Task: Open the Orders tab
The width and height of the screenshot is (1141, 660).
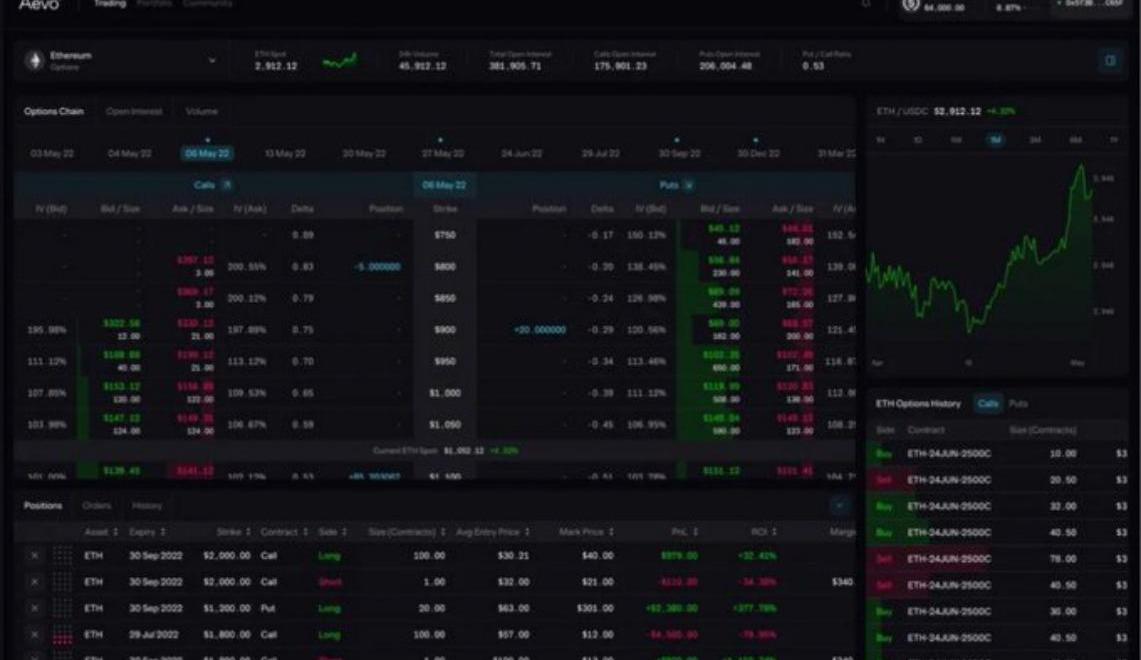Action: 97,506
